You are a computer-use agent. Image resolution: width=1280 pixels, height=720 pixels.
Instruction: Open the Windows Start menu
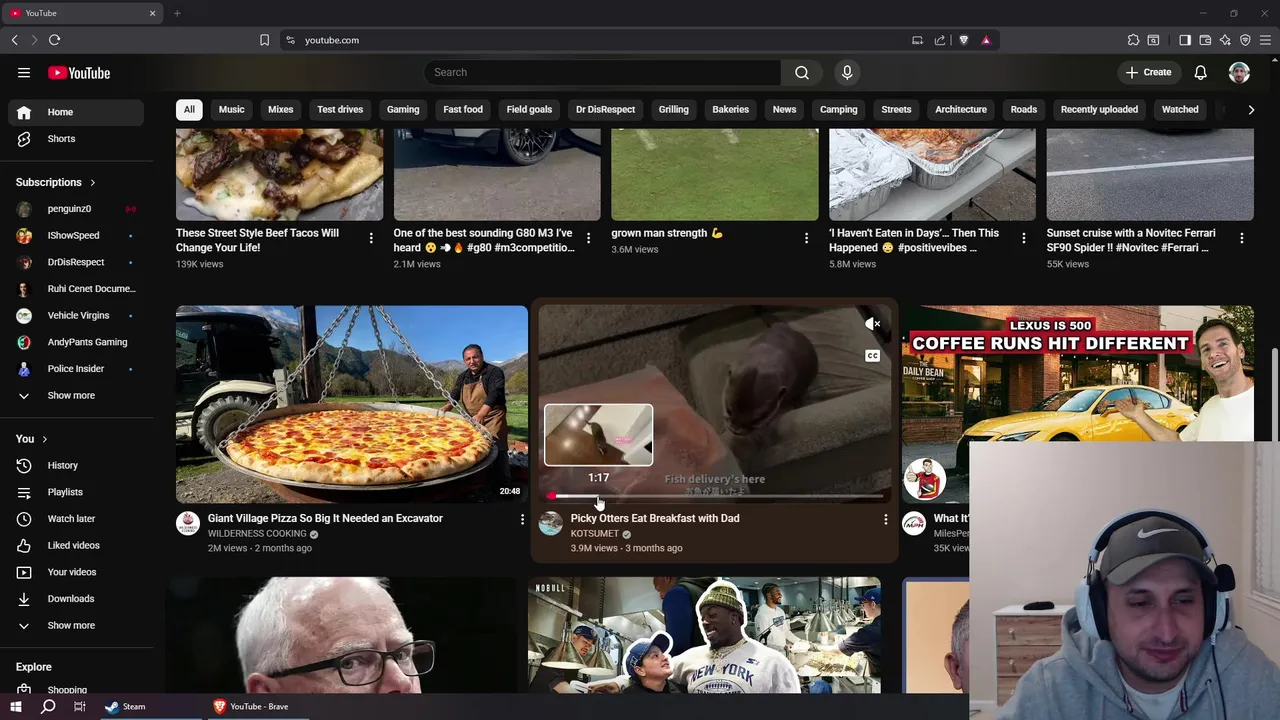(x=16, y=706)
